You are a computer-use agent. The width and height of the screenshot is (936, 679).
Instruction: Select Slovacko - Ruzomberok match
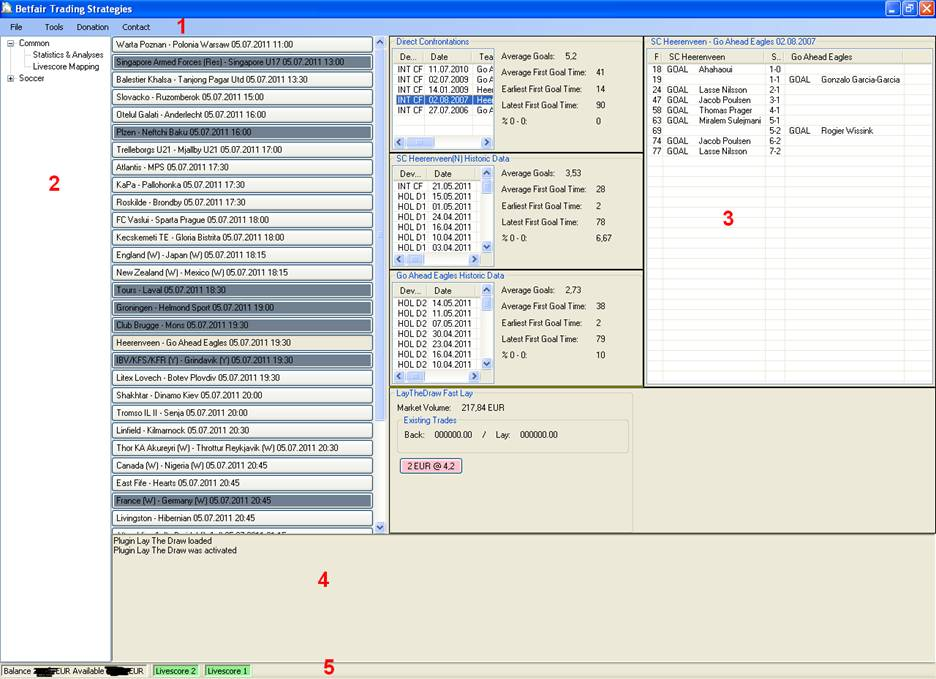click(x=242, y=97)
